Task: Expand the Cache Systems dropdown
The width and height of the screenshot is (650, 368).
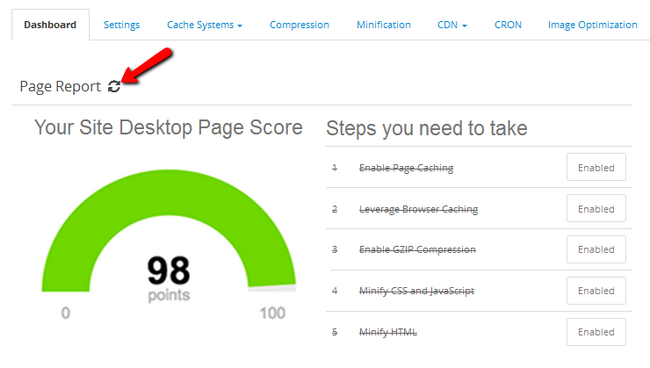Action: coord(204,25)
